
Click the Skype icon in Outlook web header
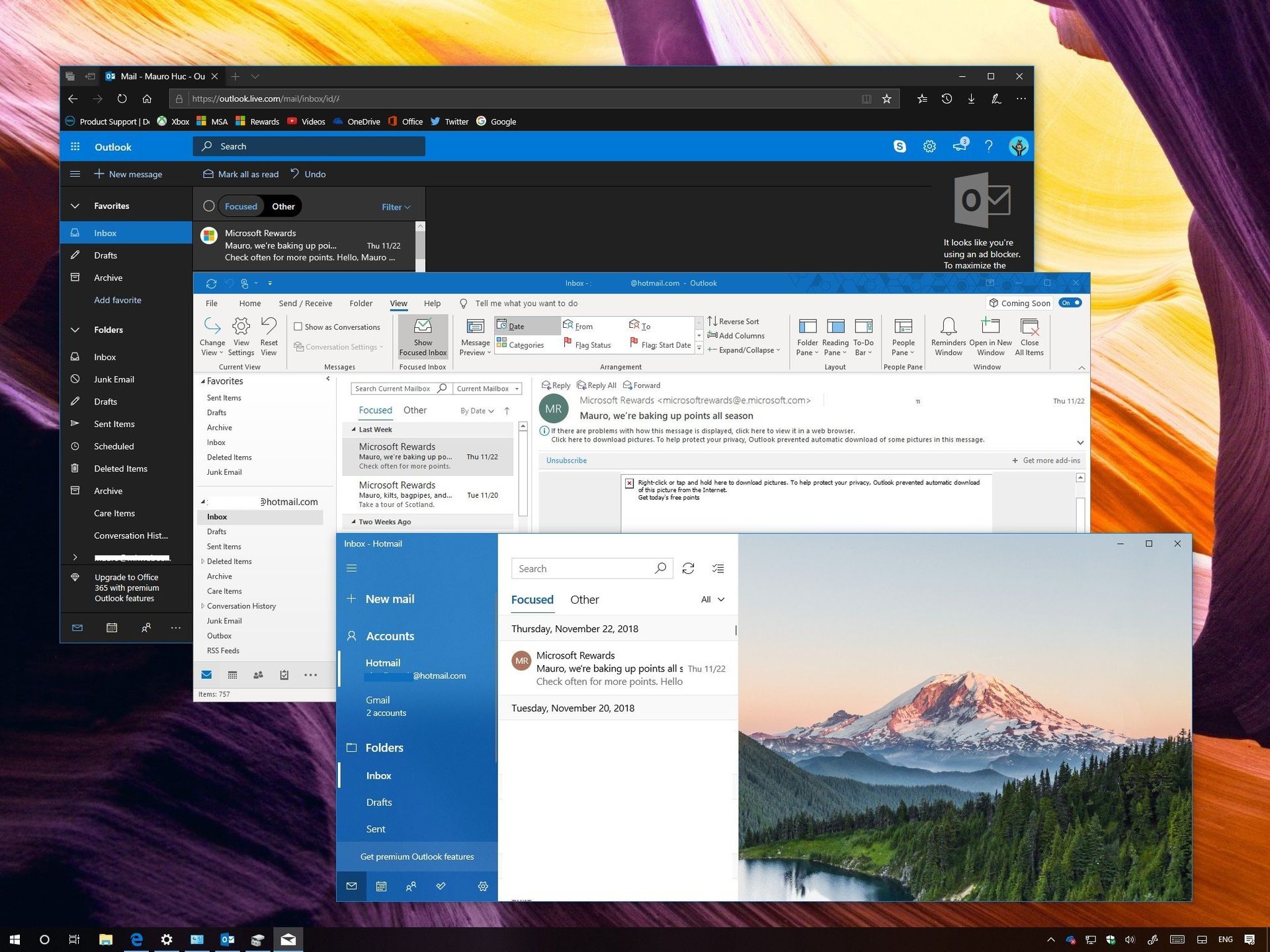point(900,146)
